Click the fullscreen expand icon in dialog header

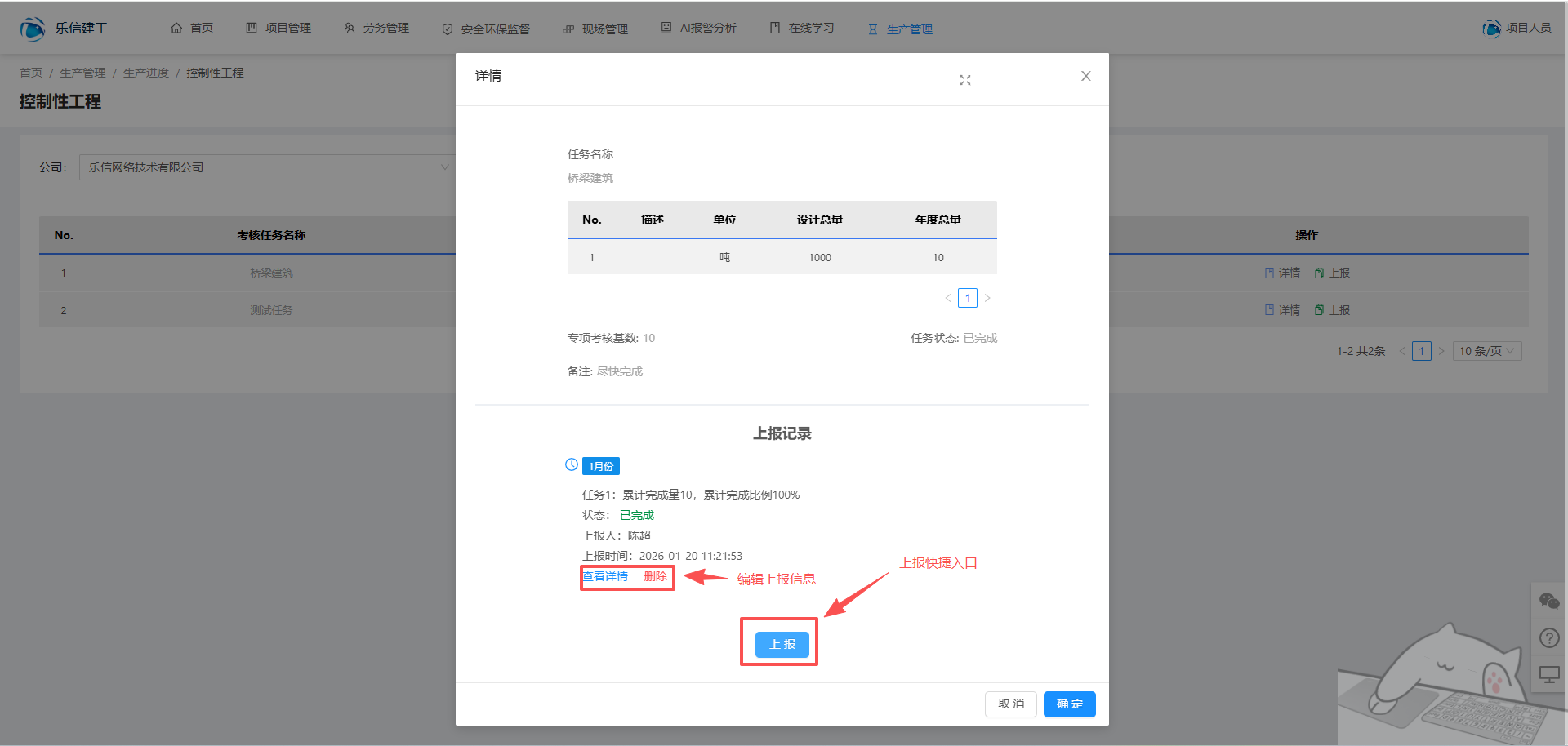pos(965,80)
